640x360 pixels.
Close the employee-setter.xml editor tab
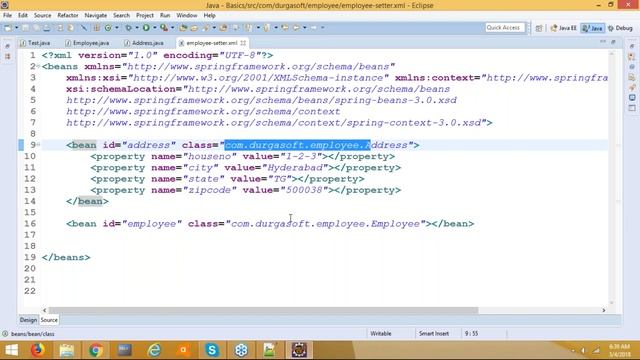[243, 43]
